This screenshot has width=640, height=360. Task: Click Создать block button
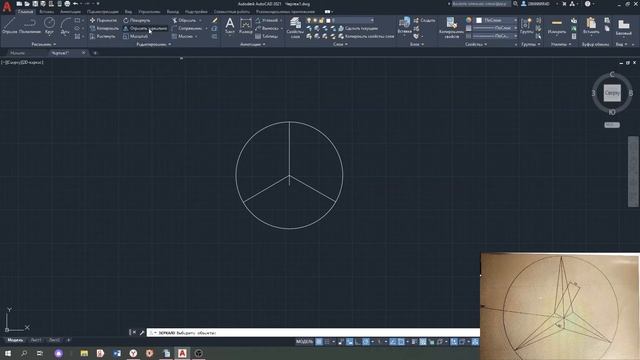tap(424, 20)
